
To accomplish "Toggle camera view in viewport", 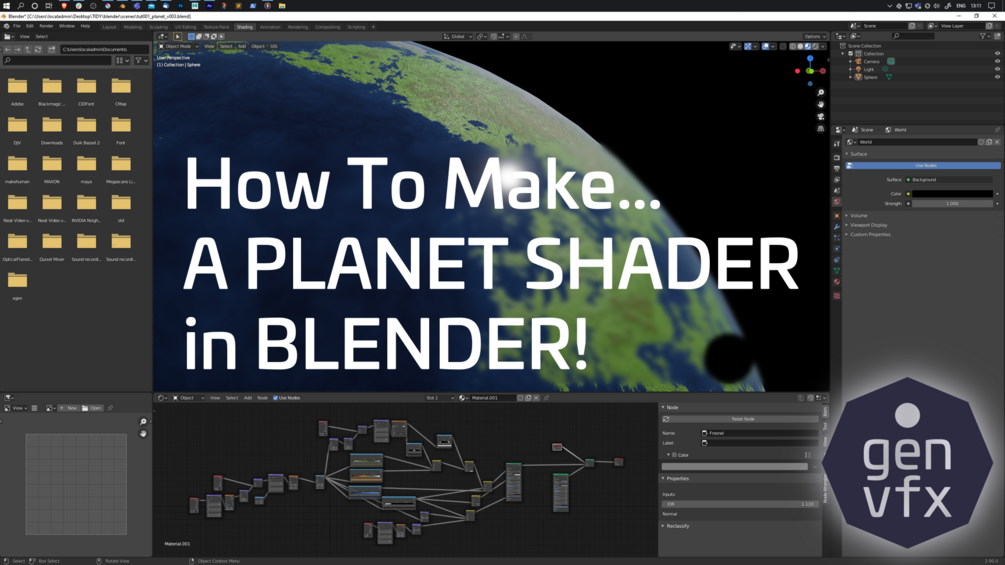I will click(x=820, y=117).
